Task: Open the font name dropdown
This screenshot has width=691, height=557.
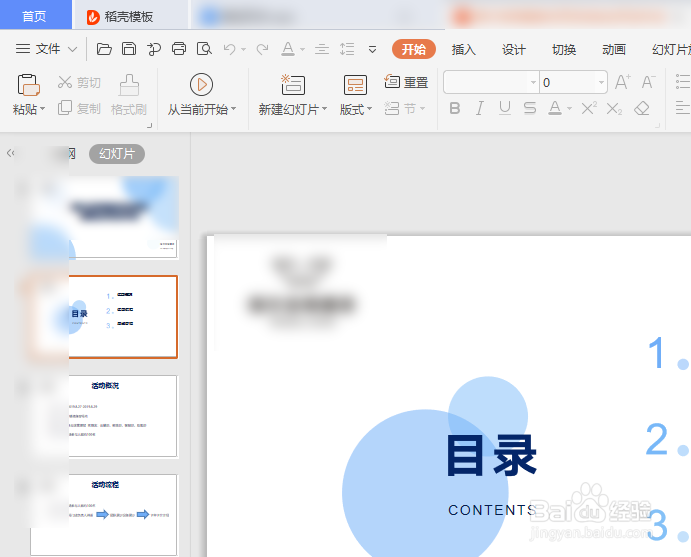Action: pyautogui.click(x=533, y=82)
